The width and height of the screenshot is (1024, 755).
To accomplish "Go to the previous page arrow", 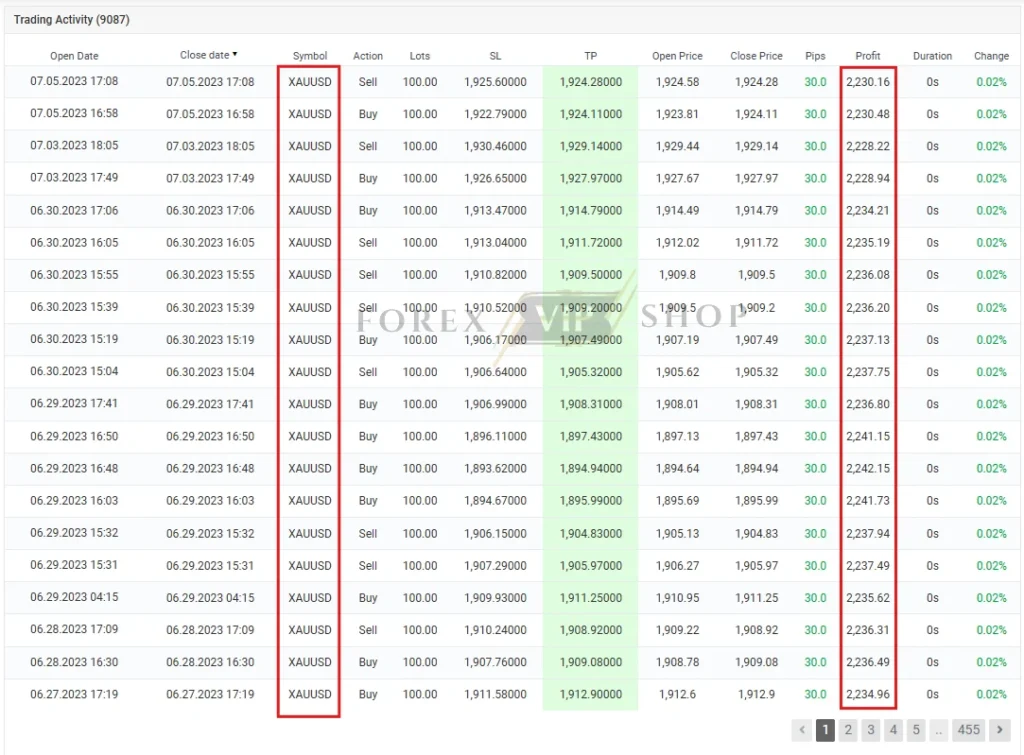I will tap(802, 730).
